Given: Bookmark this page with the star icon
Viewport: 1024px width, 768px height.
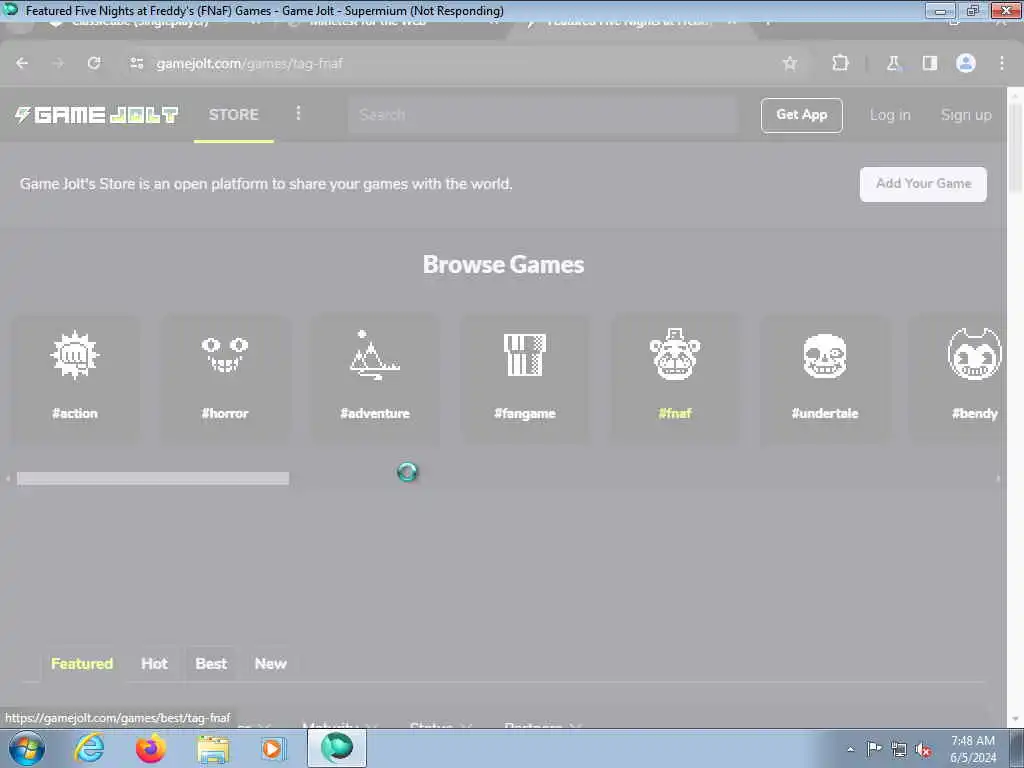Looking at the screenshot, I should coord(790,63).
